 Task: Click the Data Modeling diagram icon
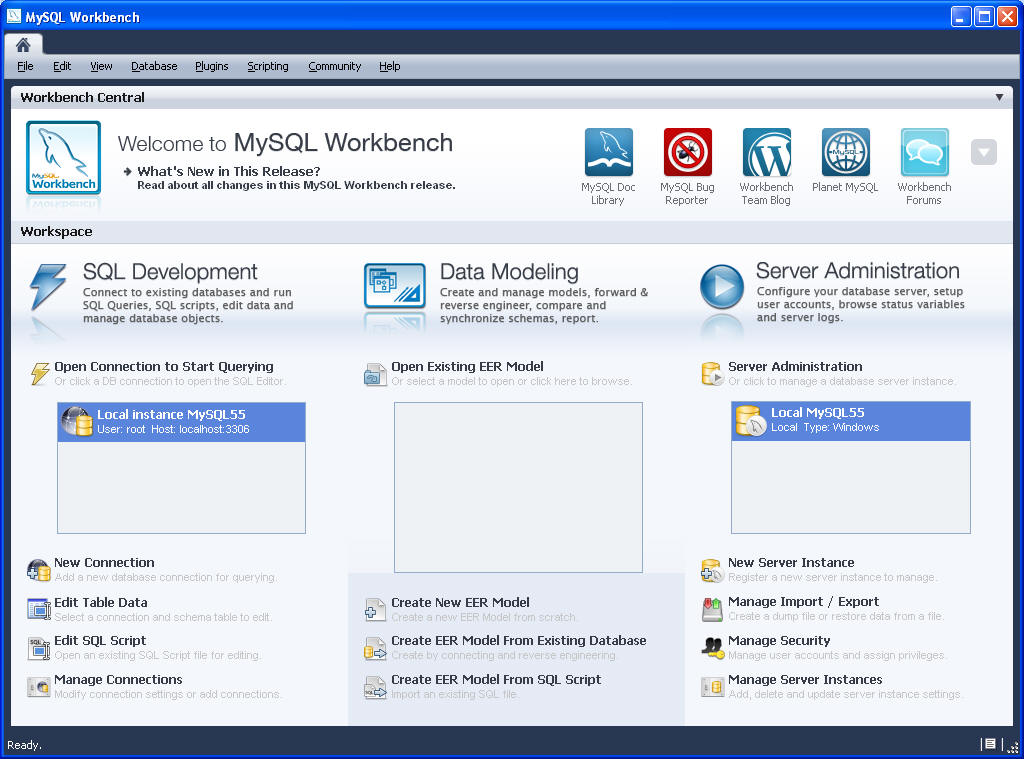tap(395, 285)
